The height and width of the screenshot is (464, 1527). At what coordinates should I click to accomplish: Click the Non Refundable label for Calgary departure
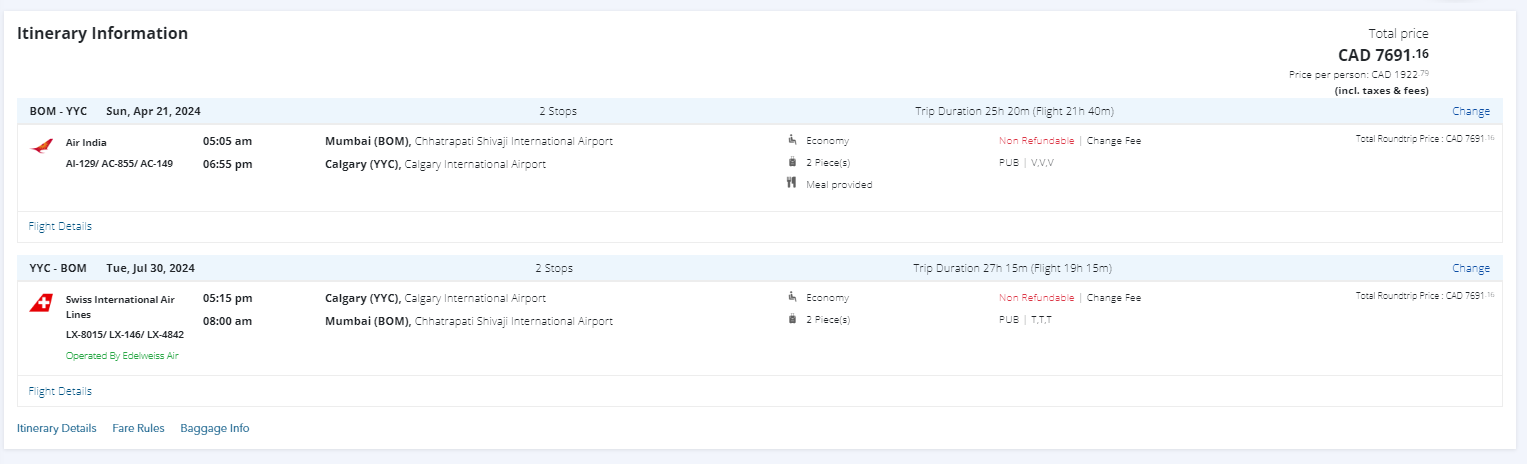(x=1036, y=298)
